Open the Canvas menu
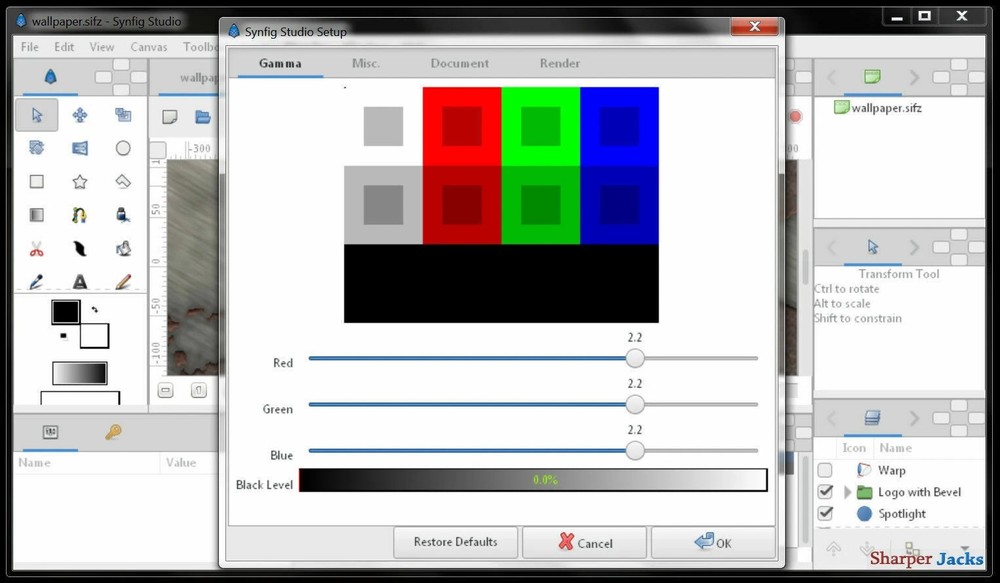 [149, 47]
